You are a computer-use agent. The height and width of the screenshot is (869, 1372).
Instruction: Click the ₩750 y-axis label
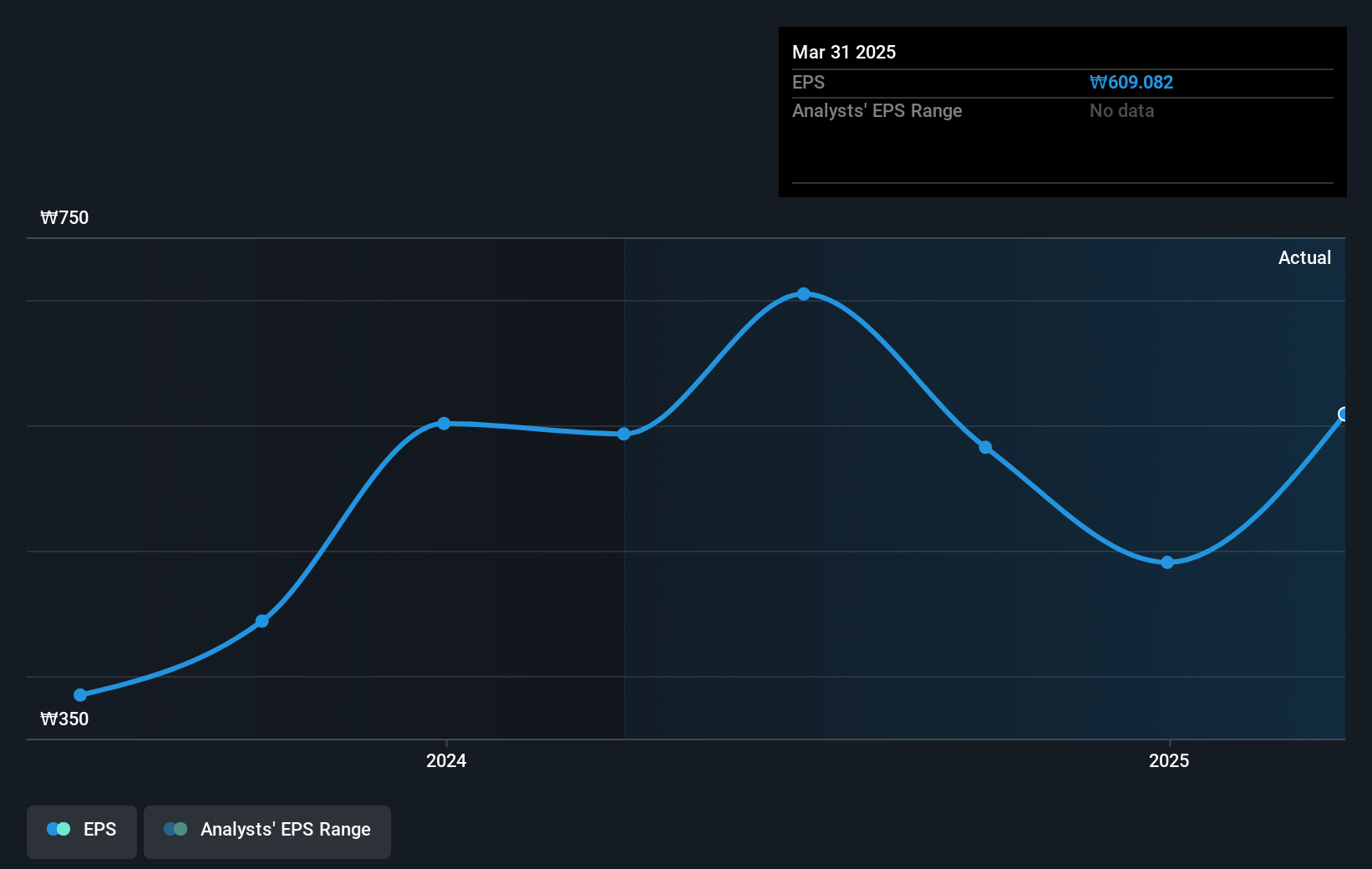coord(64,217)
